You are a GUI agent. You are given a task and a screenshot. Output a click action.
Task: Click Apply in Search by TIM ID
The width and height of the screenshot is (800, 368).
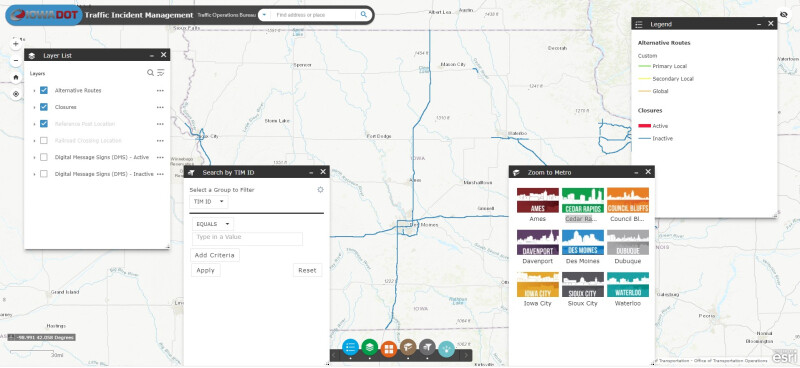pos(206,270)
